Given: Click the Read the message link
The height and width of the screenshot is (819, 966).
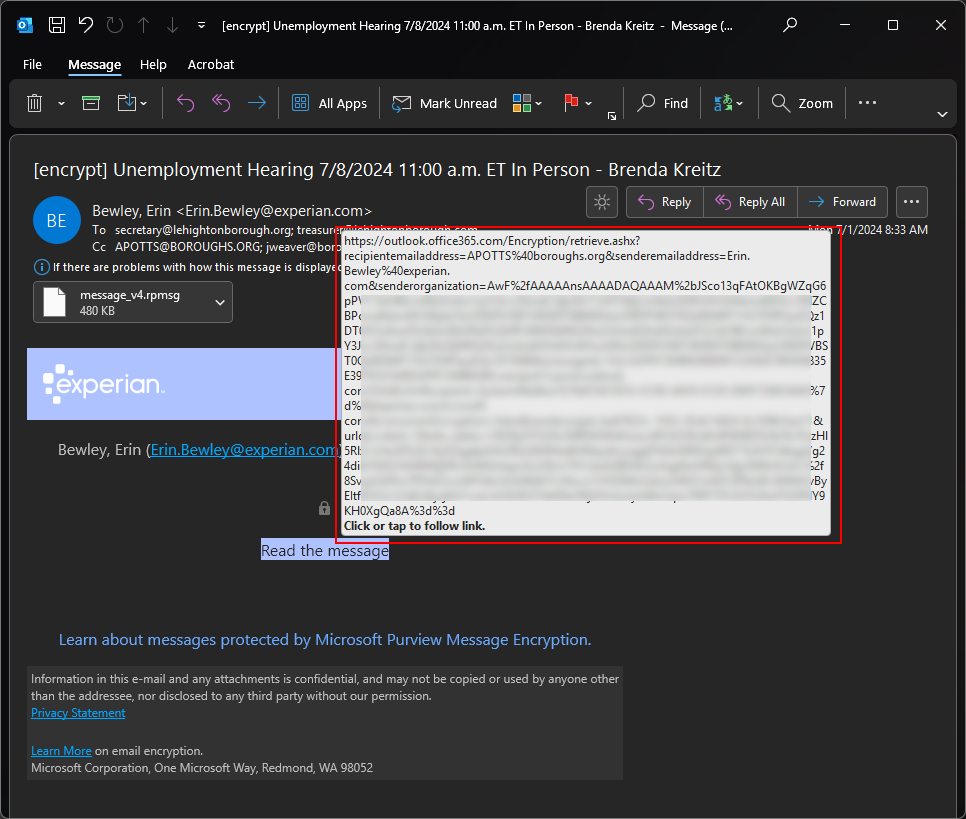Looking at the screenshot, I should tap(325, 550).
